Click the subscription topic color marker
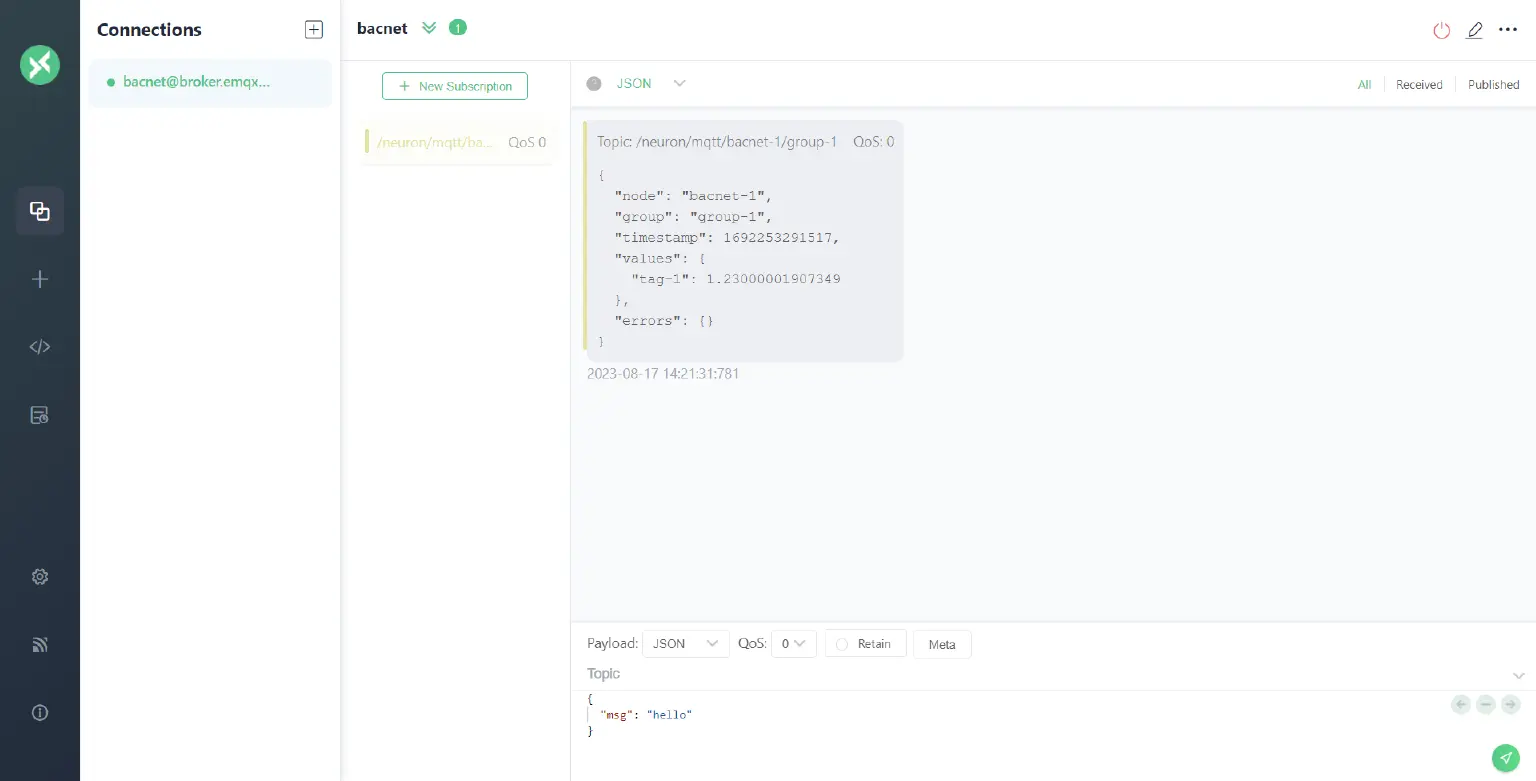The height and width of the screenshot is (781, 1536). 367,142
